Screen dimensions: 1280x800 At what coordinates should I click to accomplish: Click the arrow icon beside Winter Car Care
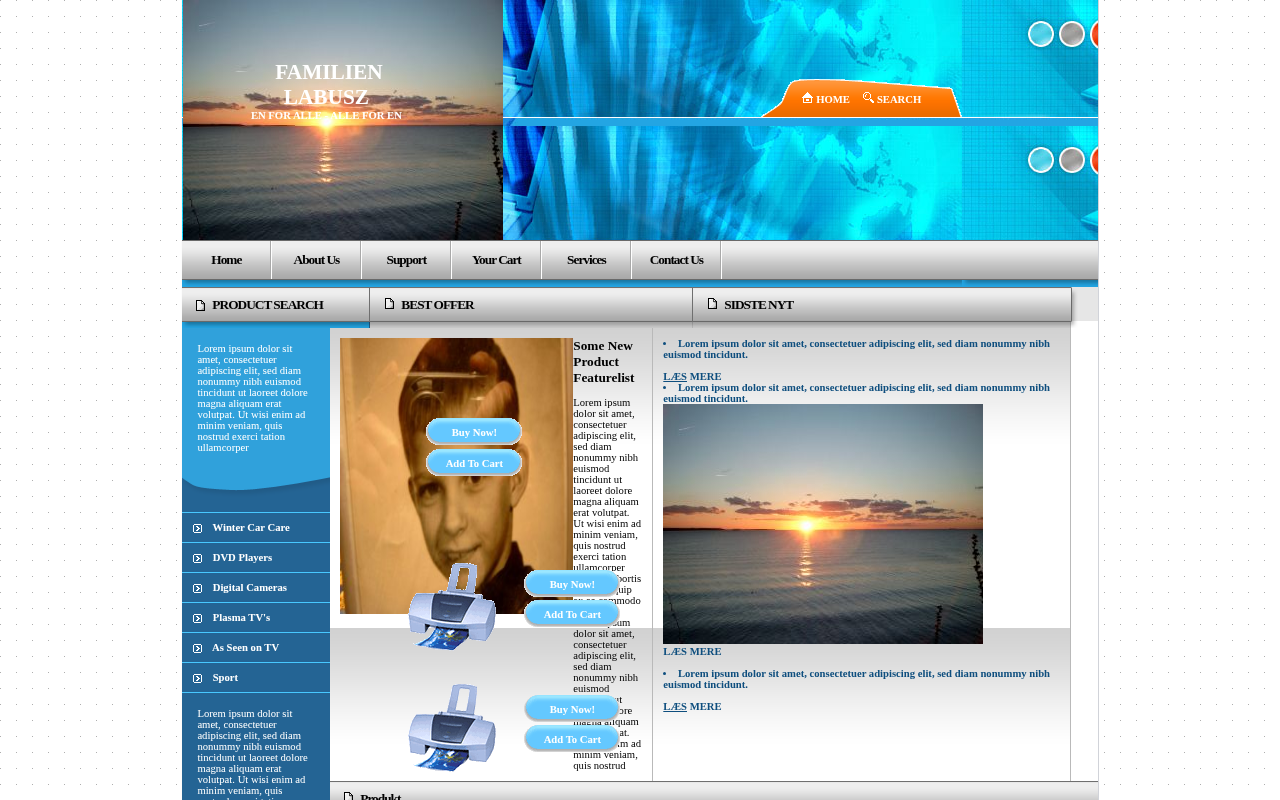click(198, 528)
